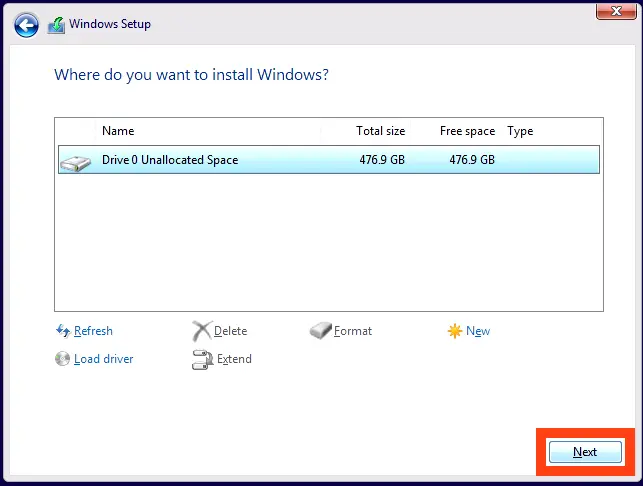
Task: Click the Delete link text
Action: click(230, 331)
